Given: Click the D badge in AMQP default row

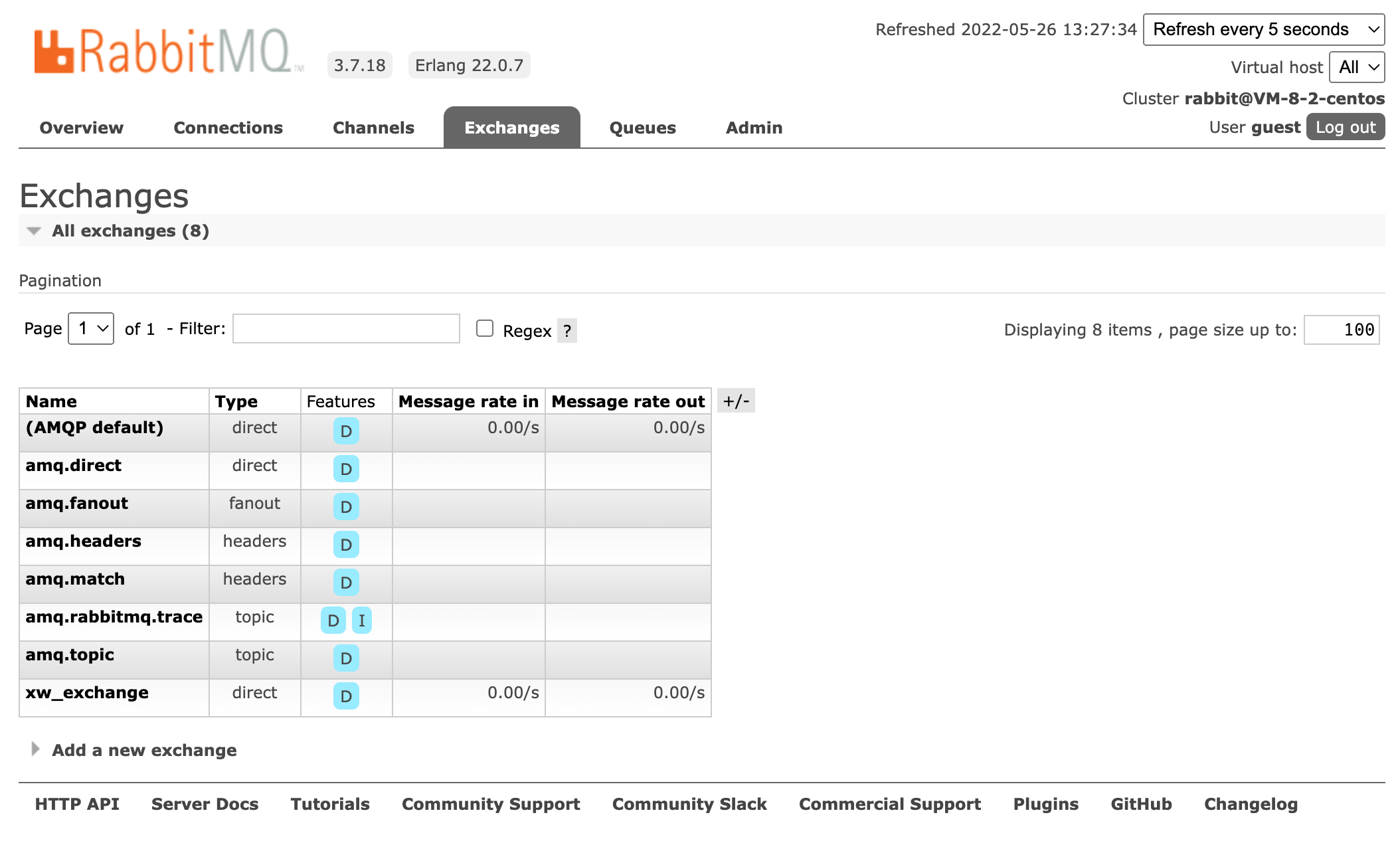Looking at the screenshot, I should pos(346,431).
